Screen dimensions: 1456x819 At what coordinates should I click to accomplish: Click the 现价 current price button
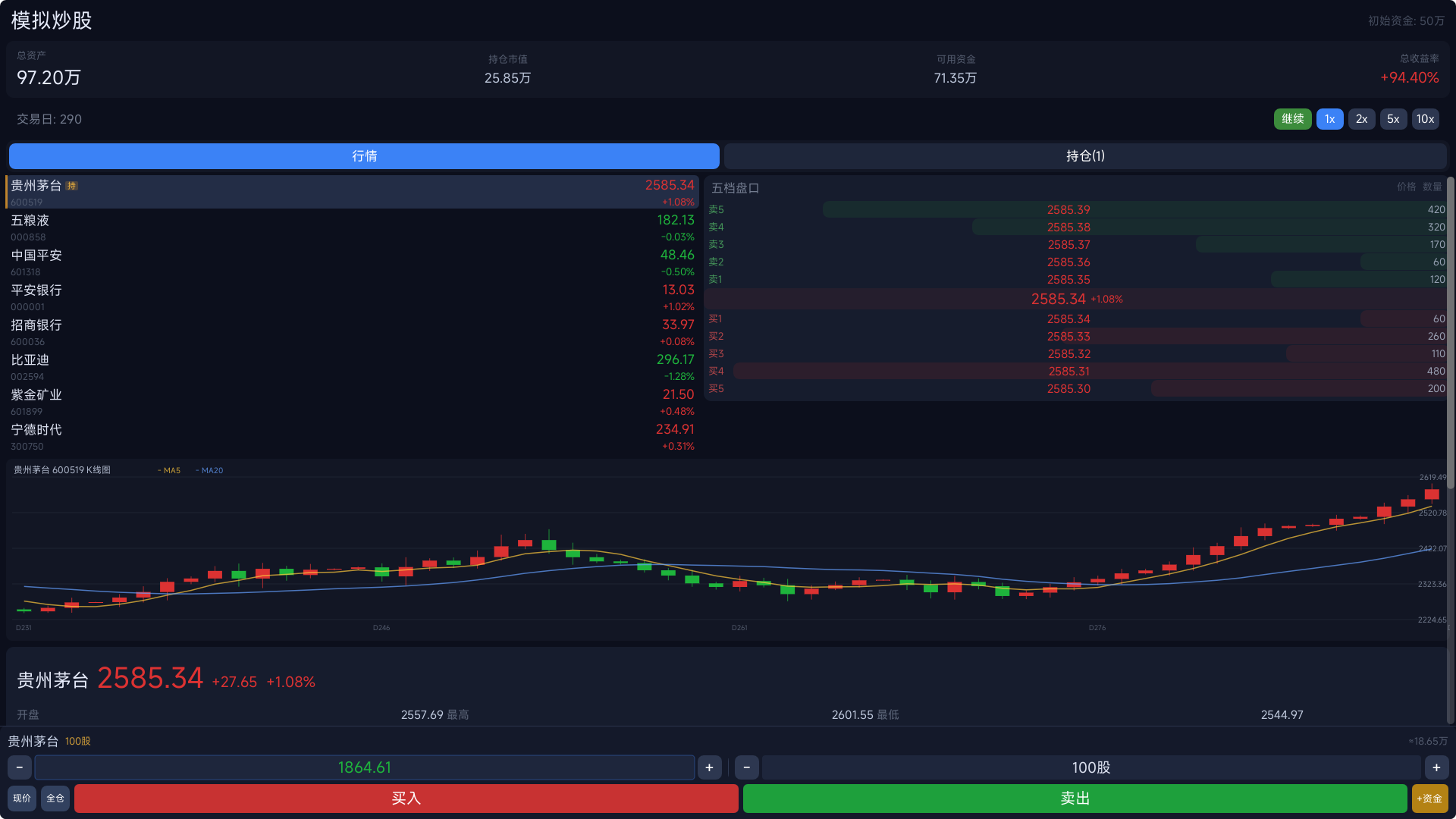[22, 799]
